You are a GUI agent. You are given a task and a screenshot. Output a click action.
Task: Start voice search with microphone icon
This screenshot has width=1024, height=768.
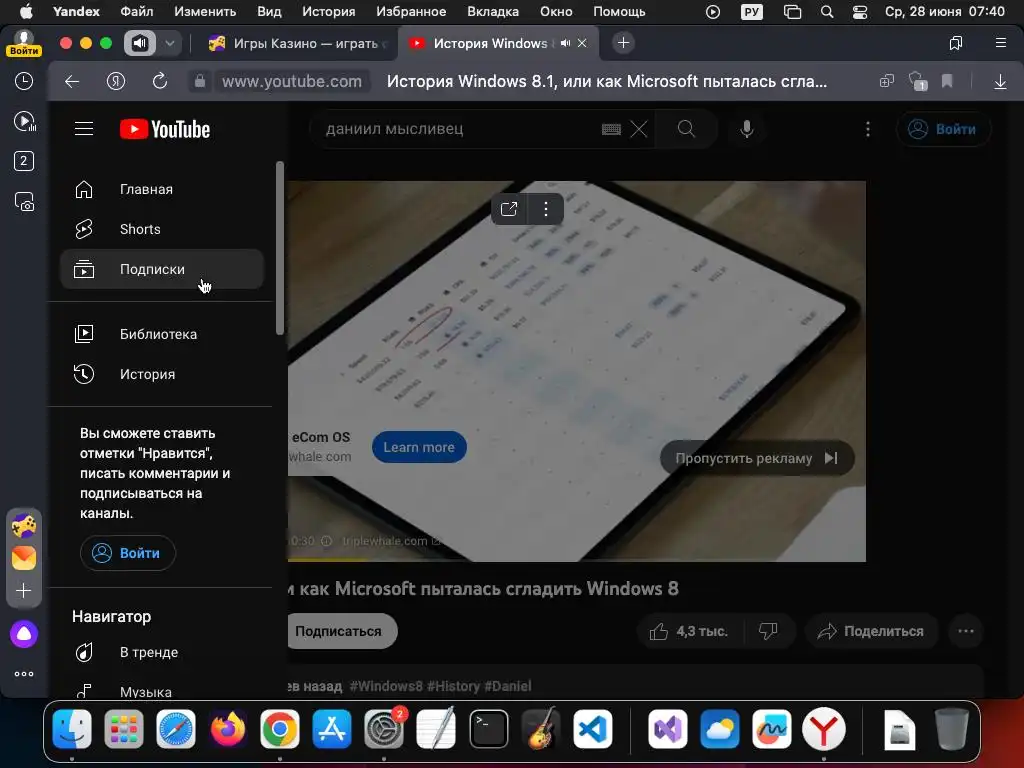(746, 129)
